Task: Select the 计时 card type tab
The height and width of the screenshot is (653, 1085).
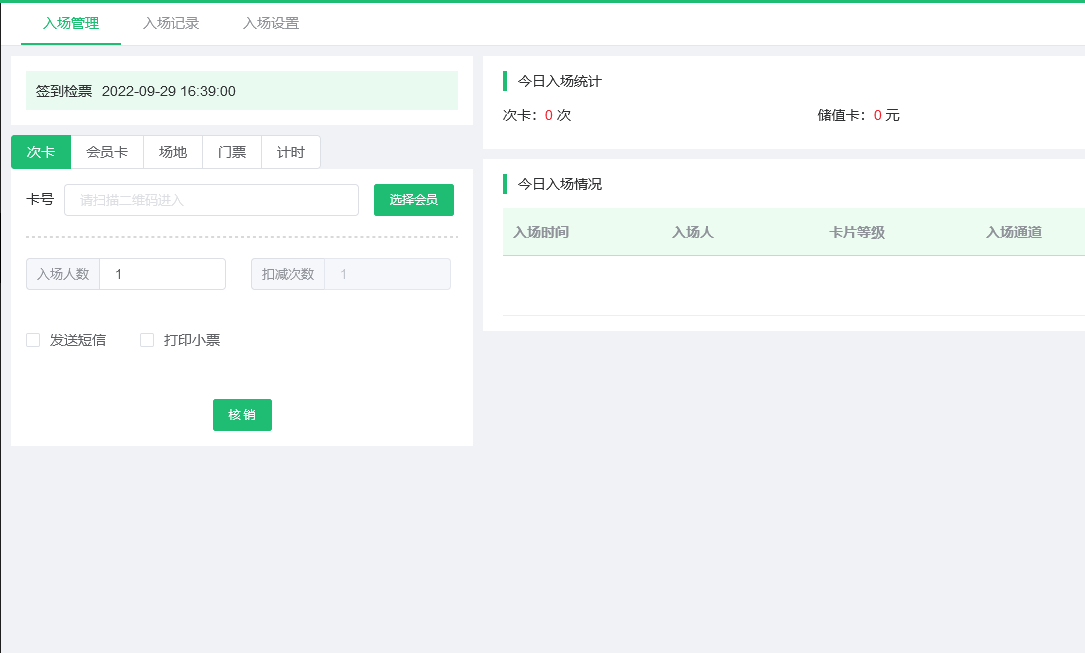Action: pos(289,151)
